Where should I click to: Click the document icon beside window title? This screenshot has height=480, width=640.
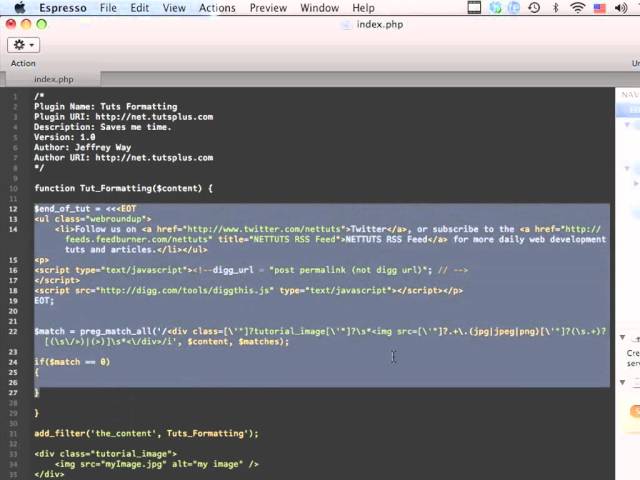pos(346,25)
